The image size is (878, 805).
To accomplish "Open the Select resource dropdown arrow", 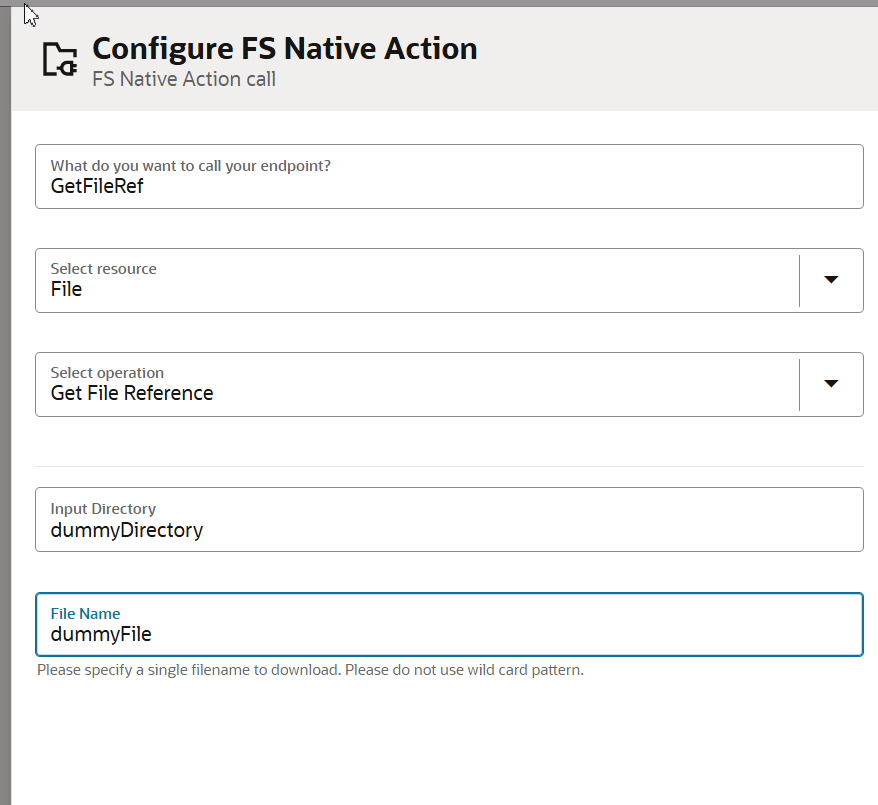I will coord(831,280).
